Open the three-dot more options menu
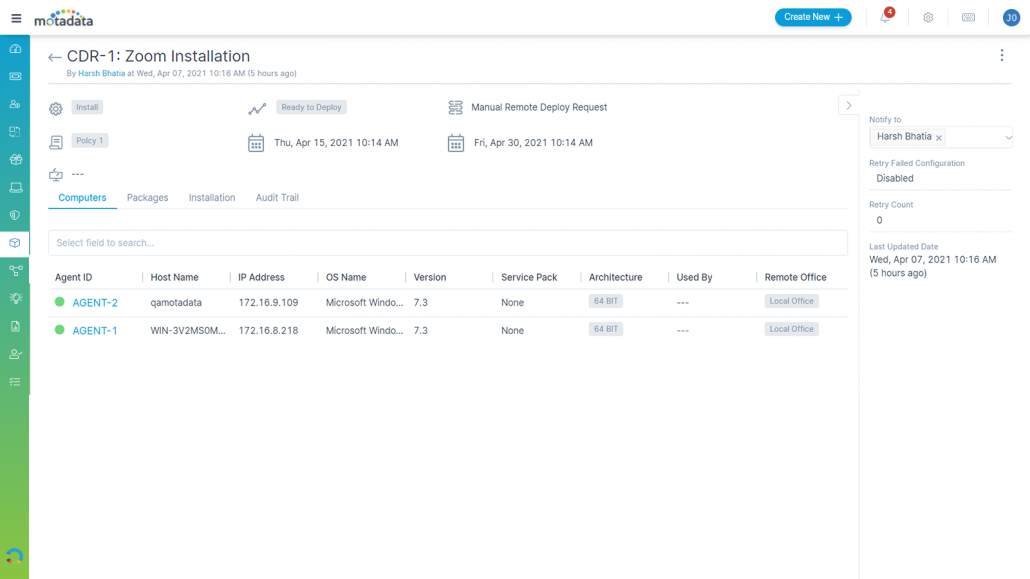The image size is (1030, 579). click(1001, 56)
